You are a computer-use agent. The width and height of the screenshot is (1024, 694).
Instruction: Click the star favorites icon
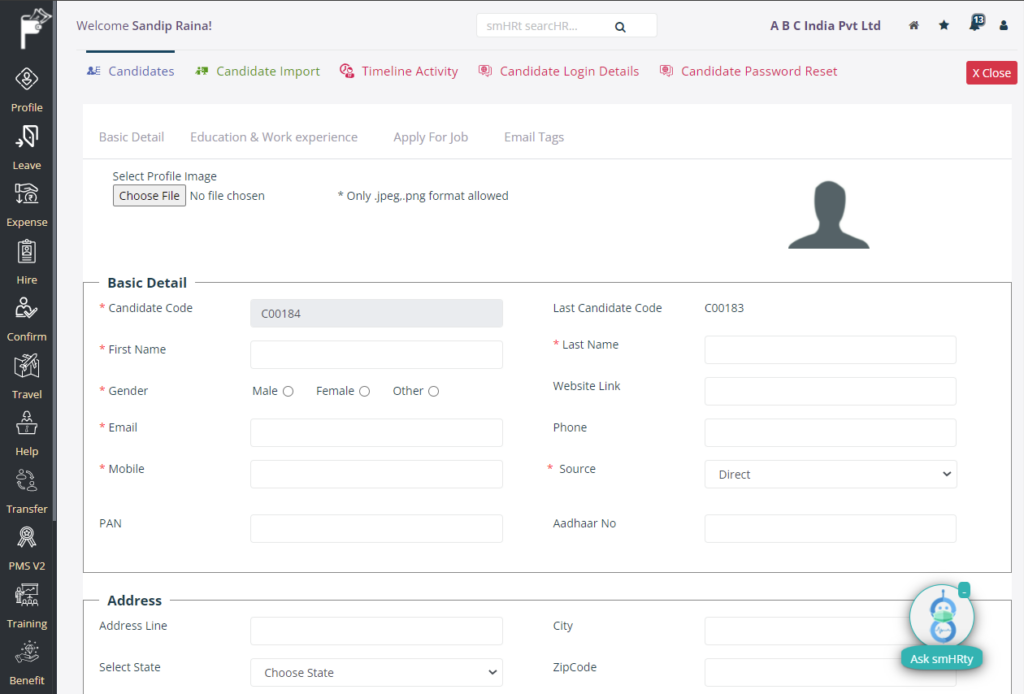pyautogui.click(x=944, y=26)
